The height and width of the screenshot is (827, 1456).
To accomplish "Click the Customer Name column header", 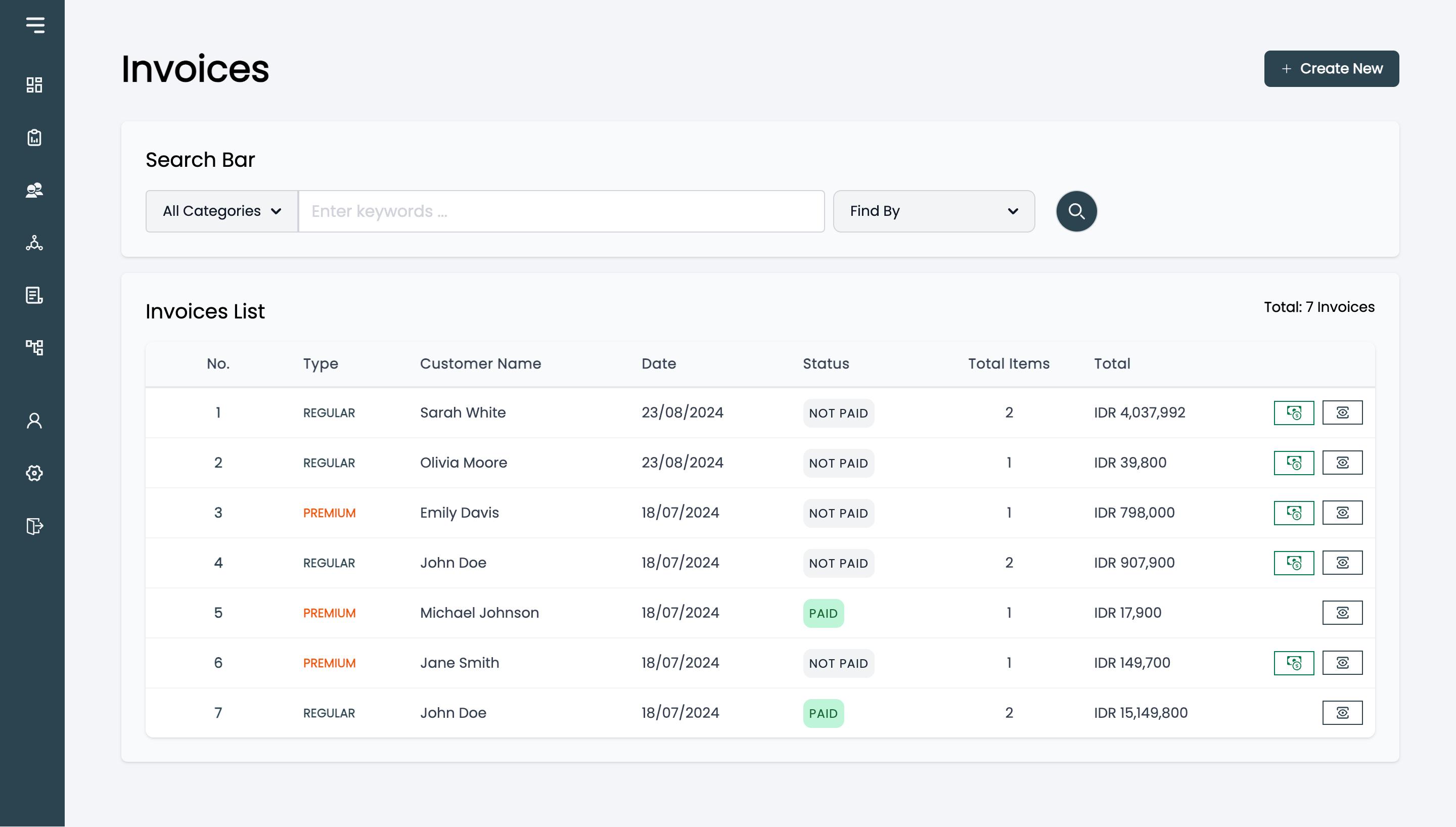I will pyautogui.click(x=480, y=363).
